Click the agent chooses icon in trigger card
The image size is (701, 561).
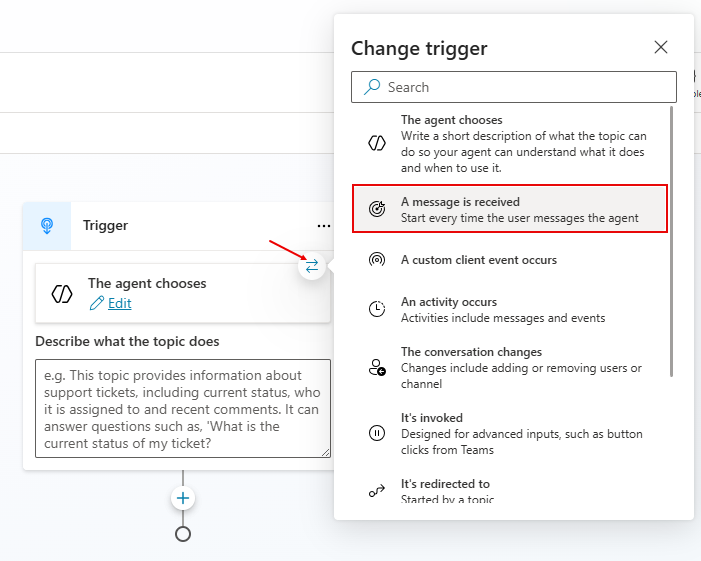62,293
